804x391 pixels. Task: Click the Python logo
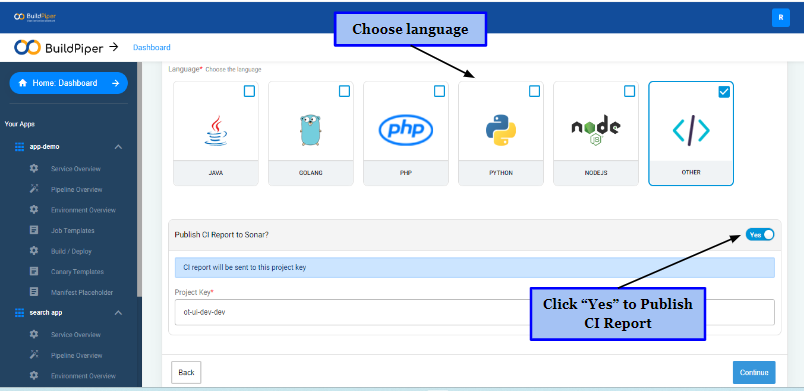(500, 130)
